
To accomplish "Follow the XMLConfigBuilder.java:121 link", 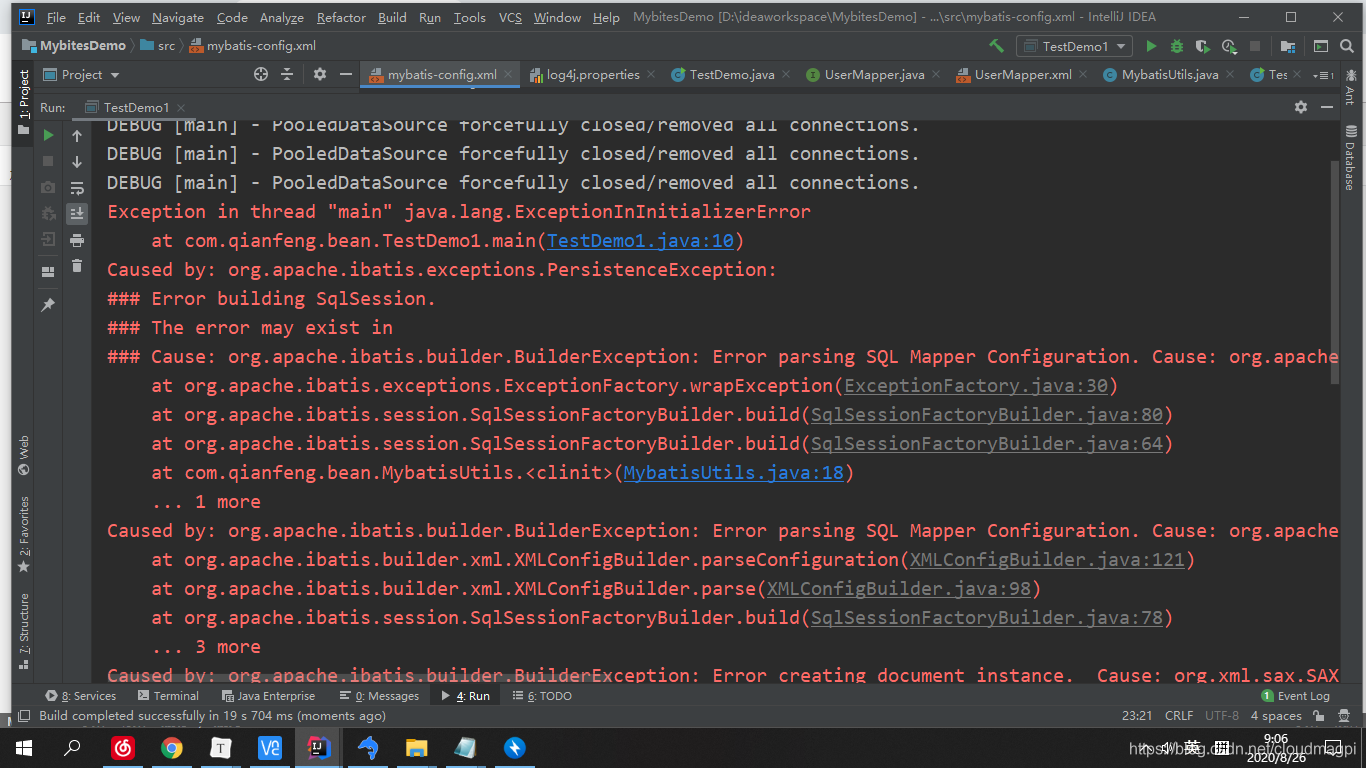I will click(x=1047, y=559).
